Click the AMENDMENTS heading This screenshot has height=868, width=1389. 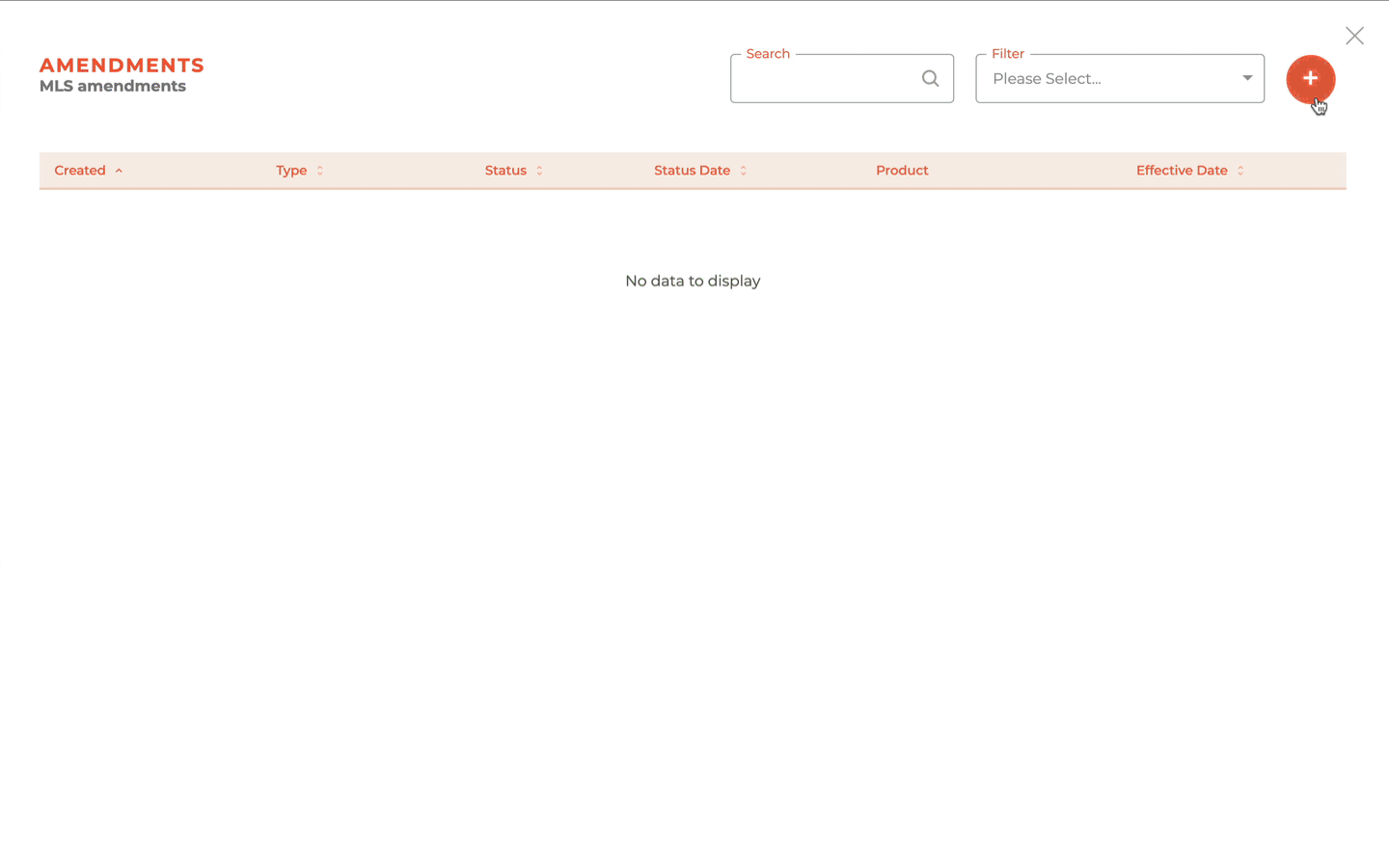122,66
